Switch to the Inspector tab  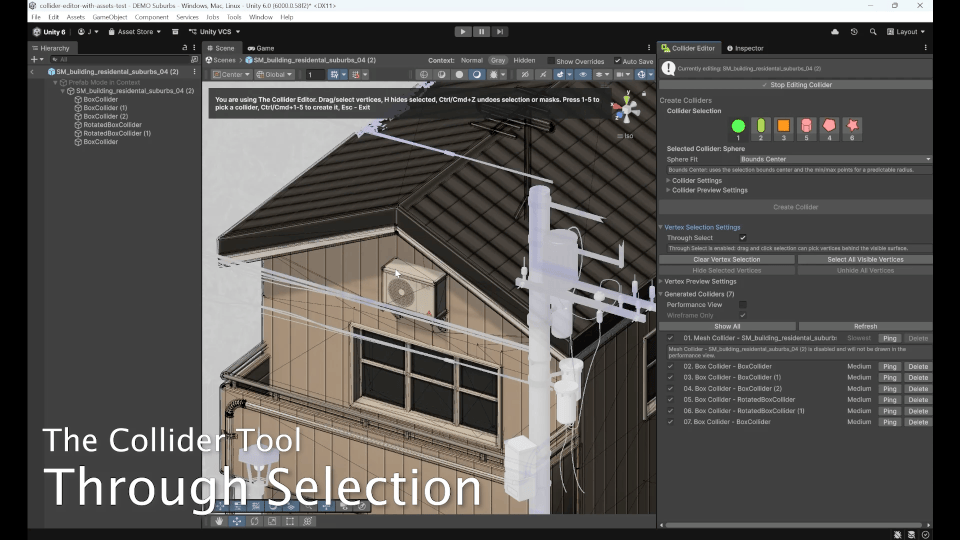click(x=745, y=48)
